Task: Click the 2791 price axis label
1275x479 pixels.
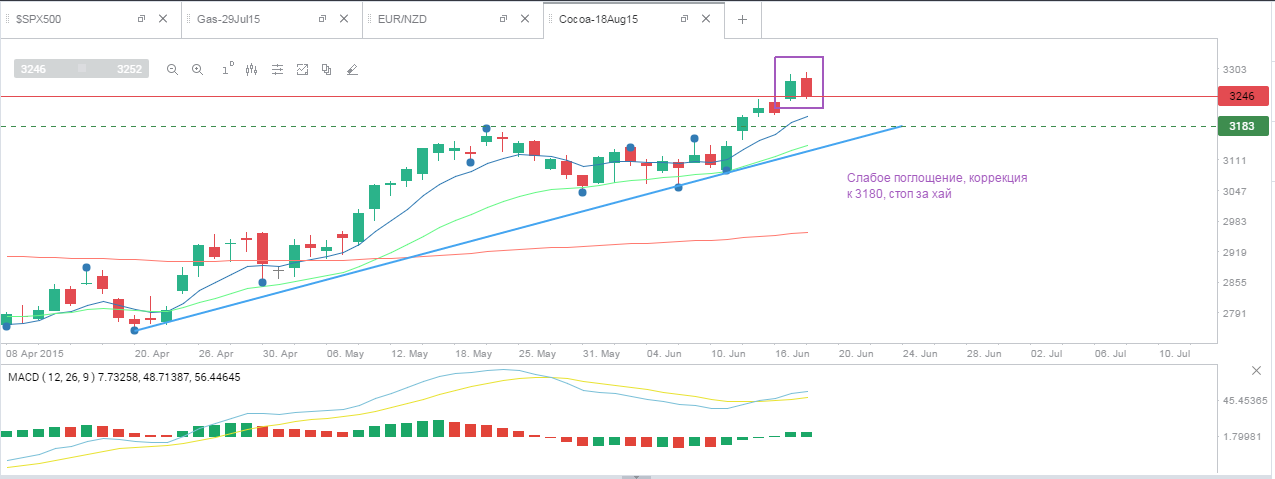Action: pyautogui.click(x=1233, y=313)
